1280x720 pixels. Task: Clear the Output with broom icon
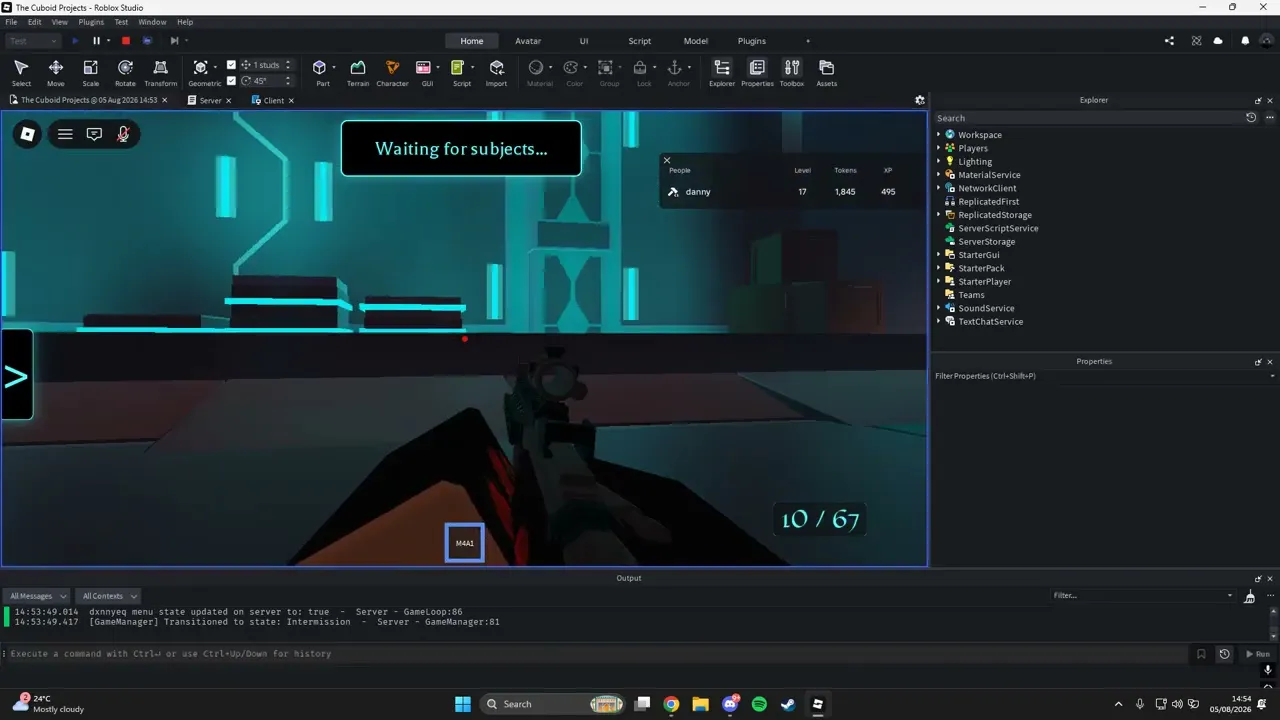1250,596
